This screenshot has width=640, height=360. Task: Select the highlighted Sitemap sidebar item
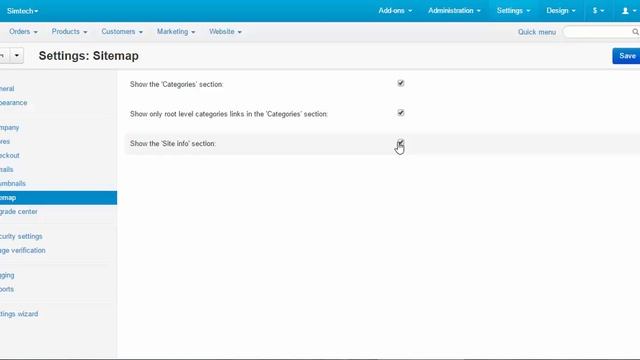coord(58,198)
